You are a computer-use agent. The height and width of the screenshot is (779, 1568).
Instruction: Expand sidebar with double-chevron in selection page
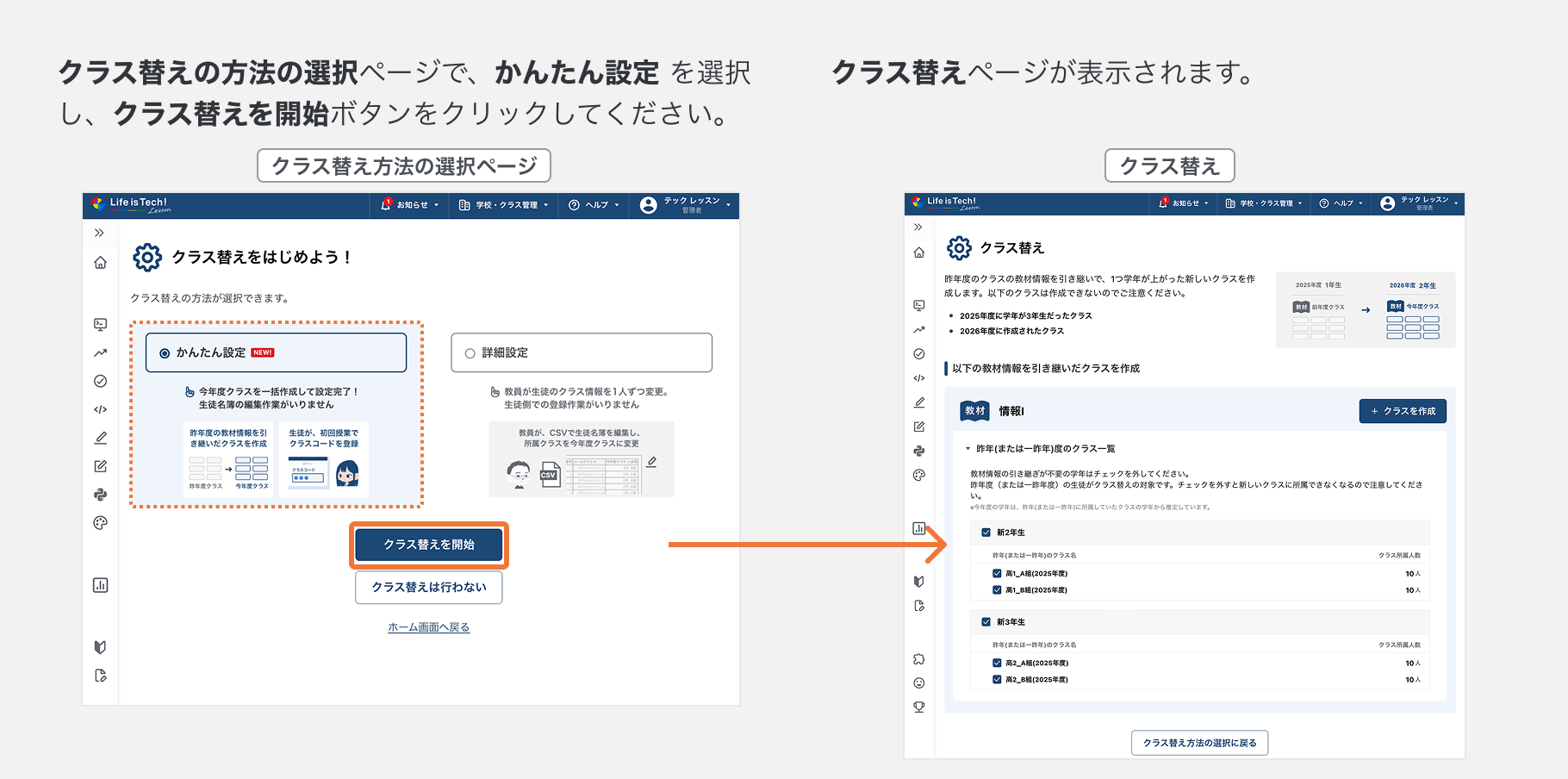[x=99, y=233]
